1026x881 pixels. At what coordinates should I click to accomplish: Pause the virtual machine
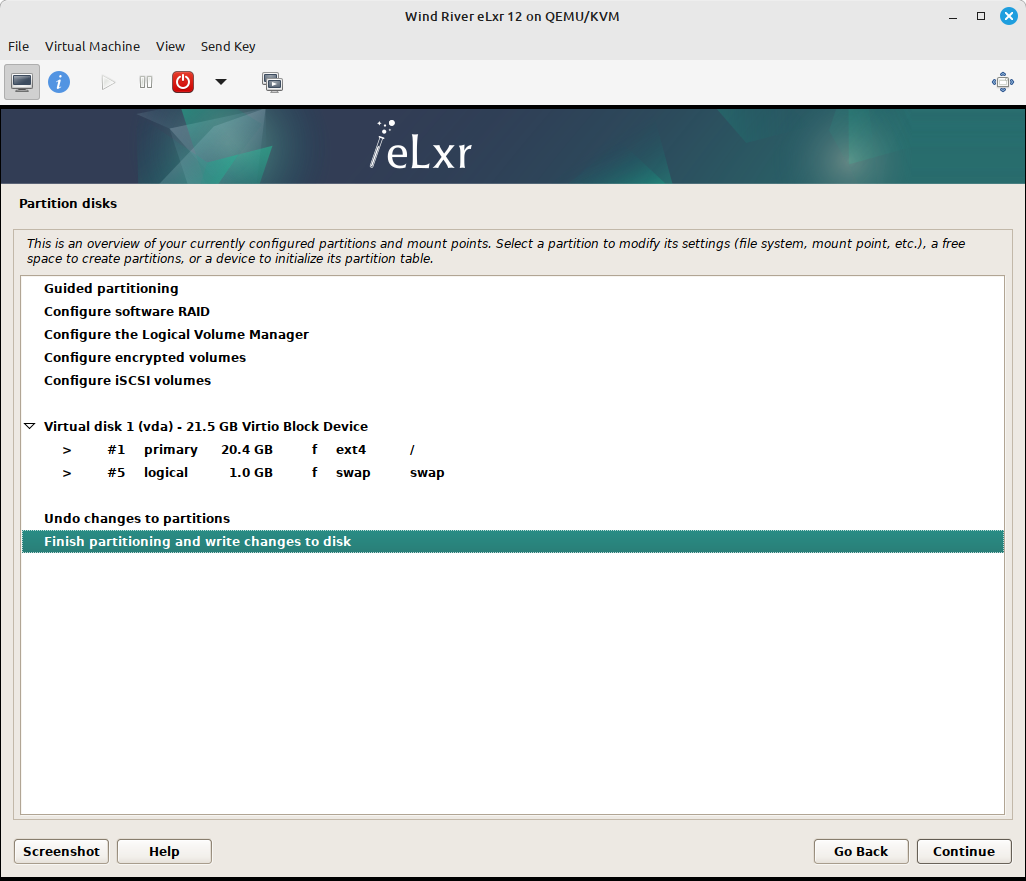click(x=145, y=82)
